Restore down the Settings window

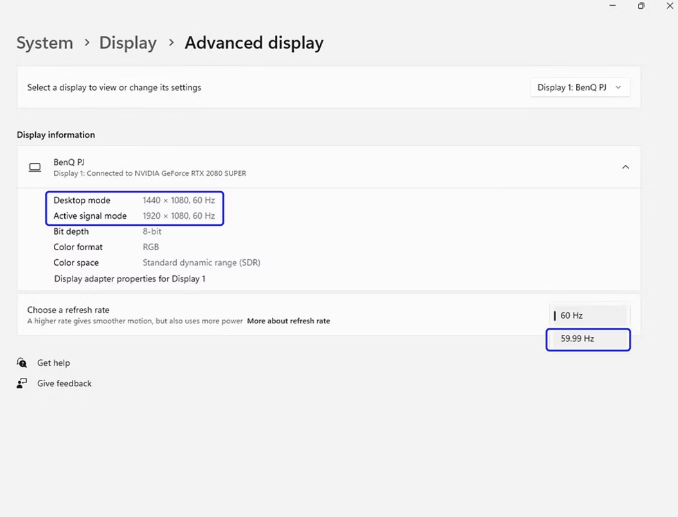pos(641,6)
